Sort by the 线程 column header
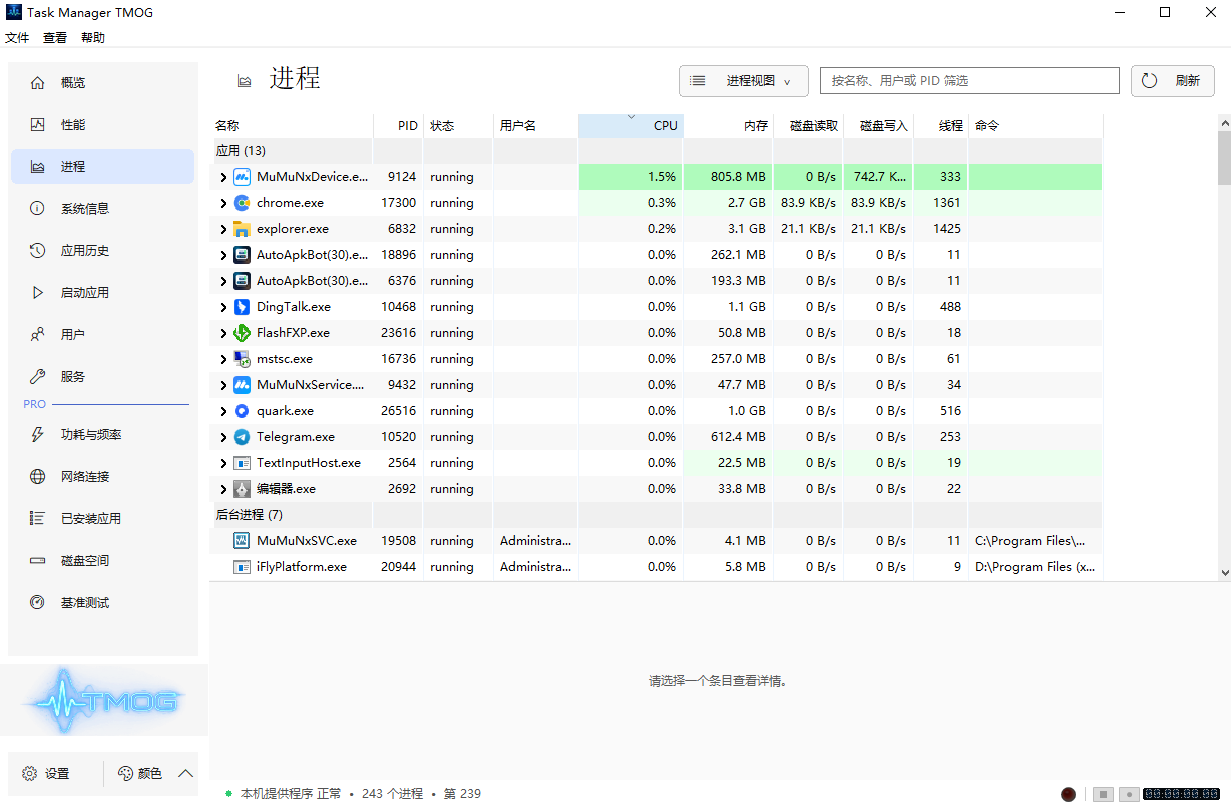 940,126
